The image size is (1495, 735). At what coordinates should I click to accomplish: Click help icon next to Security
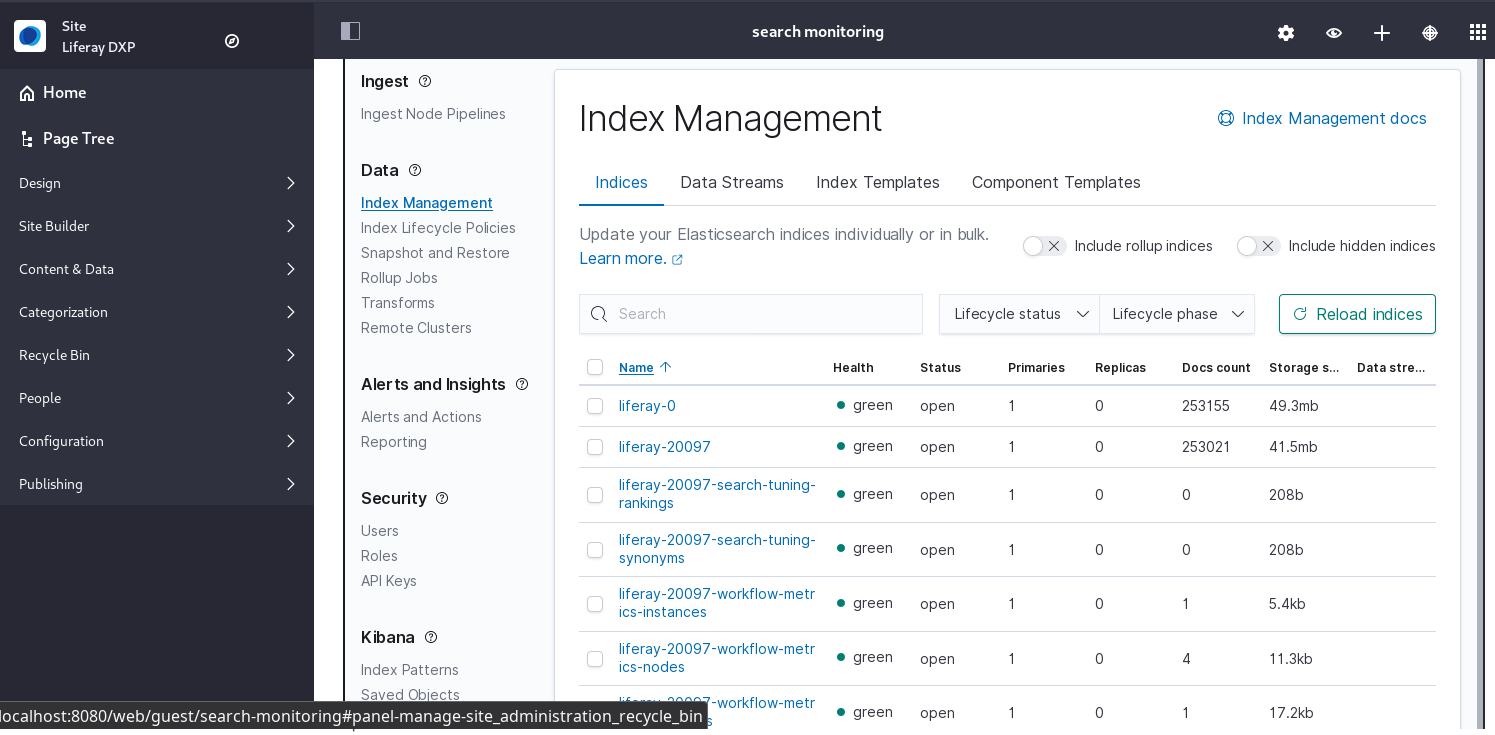[442, 498]
